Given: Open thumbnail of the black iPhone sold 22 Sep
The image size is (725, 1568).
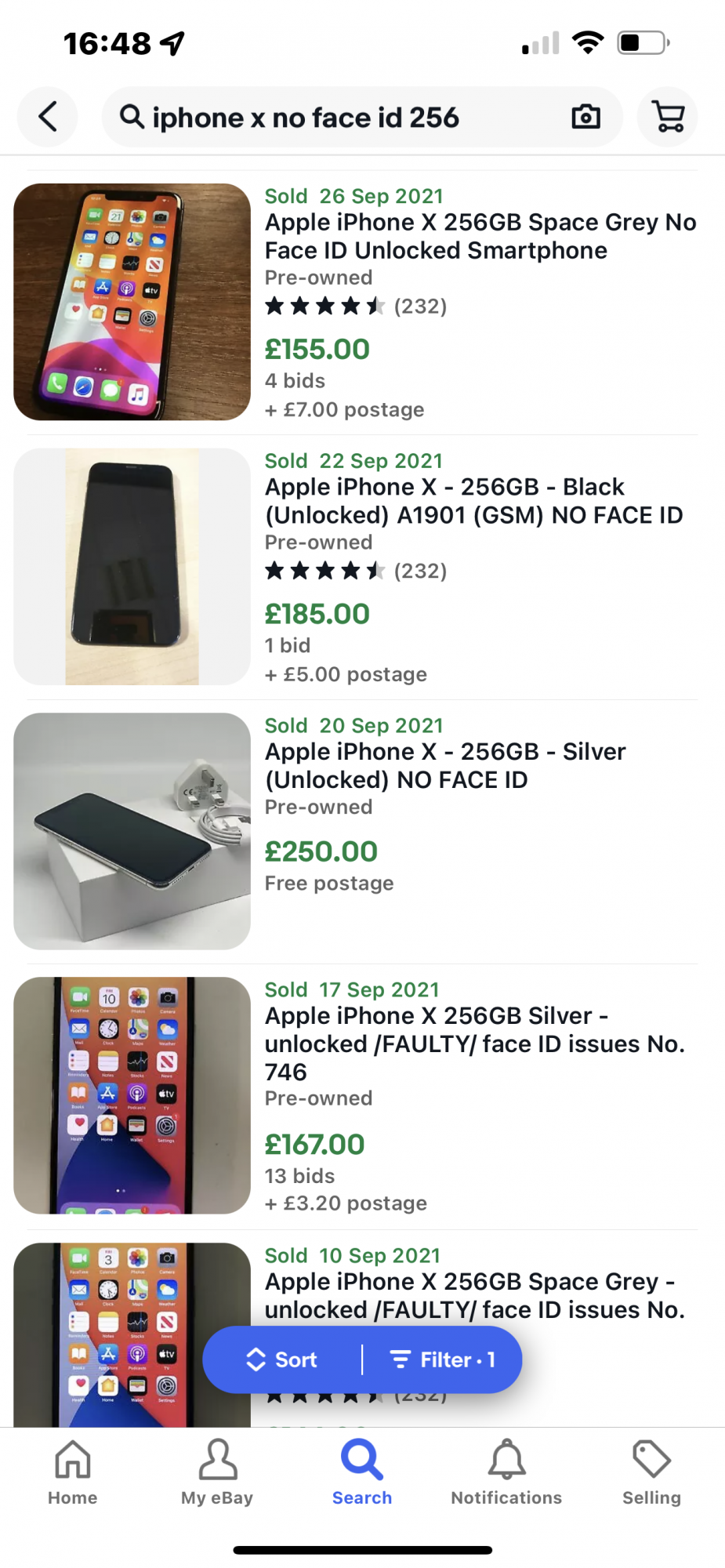Looking at the screenshot, I should [132, 566].
